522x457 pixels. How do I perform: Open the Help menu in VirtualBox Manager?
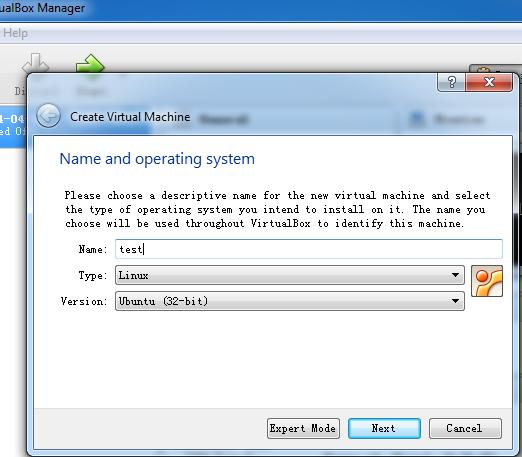15,33
